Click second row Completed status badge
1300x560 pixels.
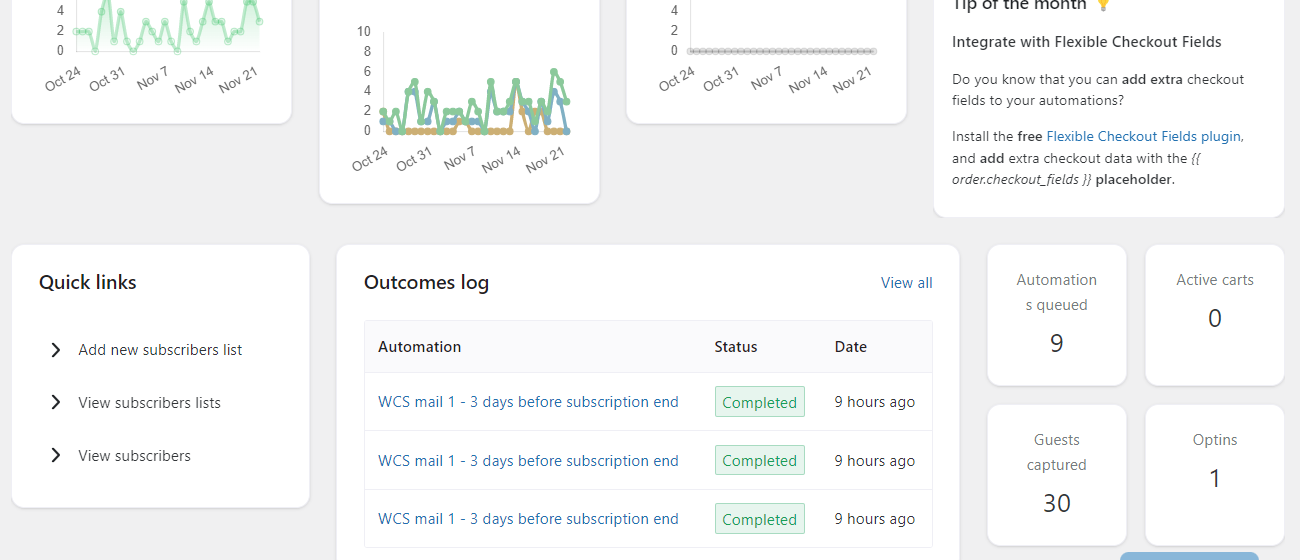pos(759,461)
